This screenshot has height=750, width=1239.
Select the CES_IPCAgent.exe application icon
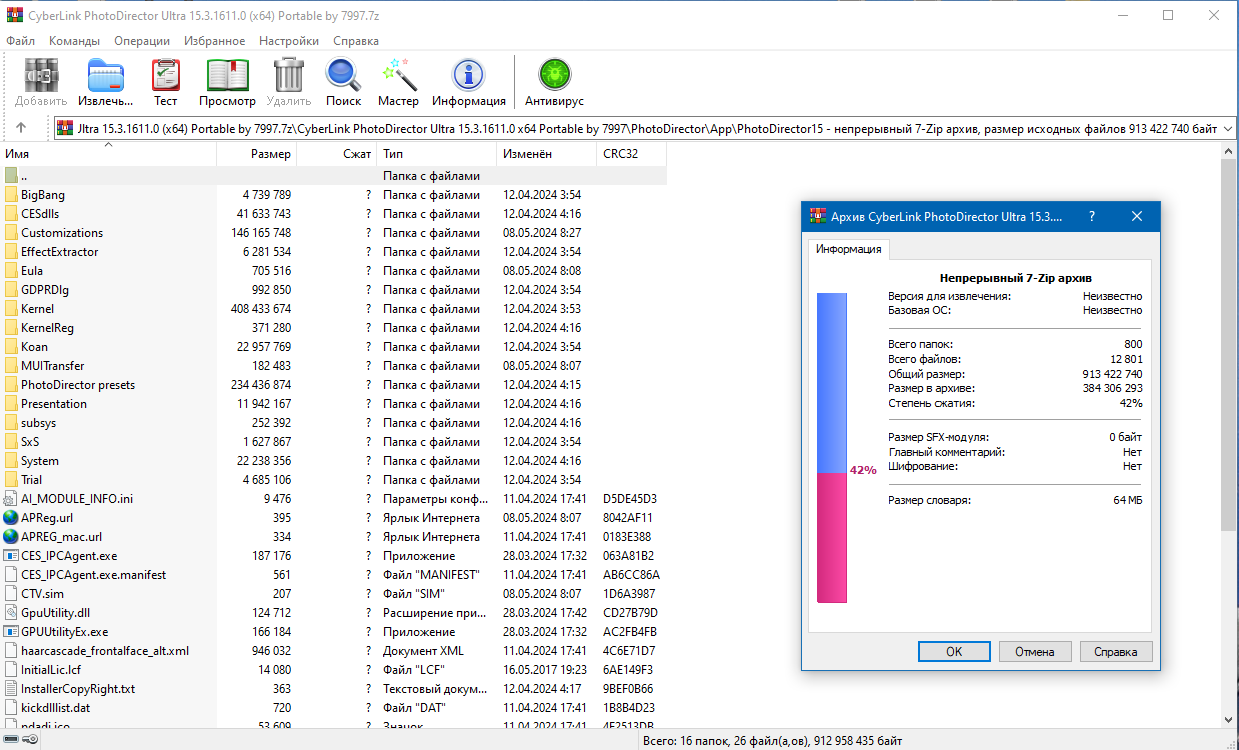[11, 556]
